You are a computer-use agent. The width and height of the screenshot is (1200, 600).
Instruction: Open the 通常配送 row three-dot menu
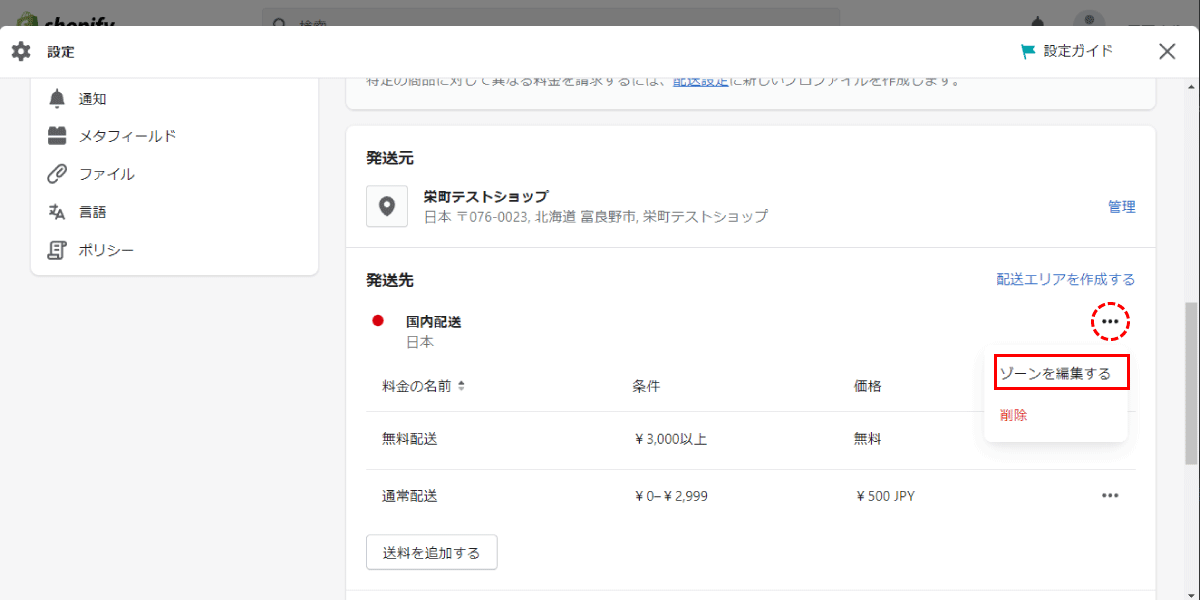[1110, 495]
